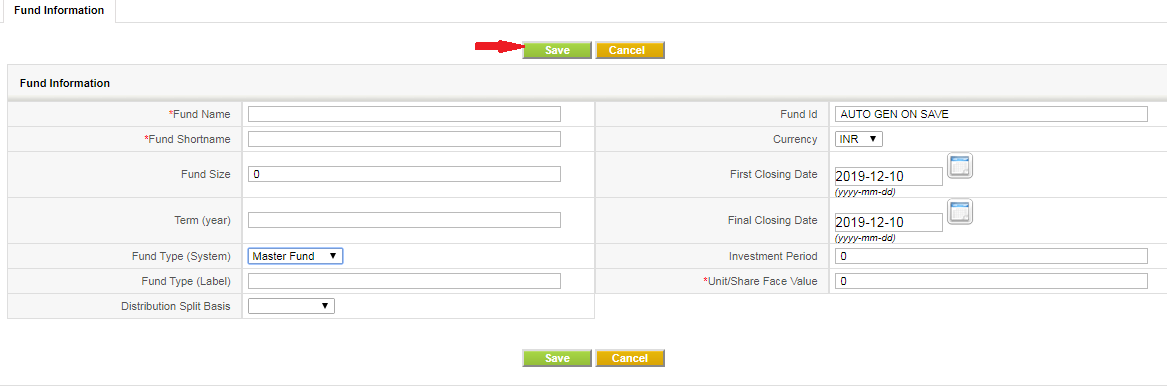Click the top green Save button
Viewport: 1167px width, 389px height.
tap(557, 51)
